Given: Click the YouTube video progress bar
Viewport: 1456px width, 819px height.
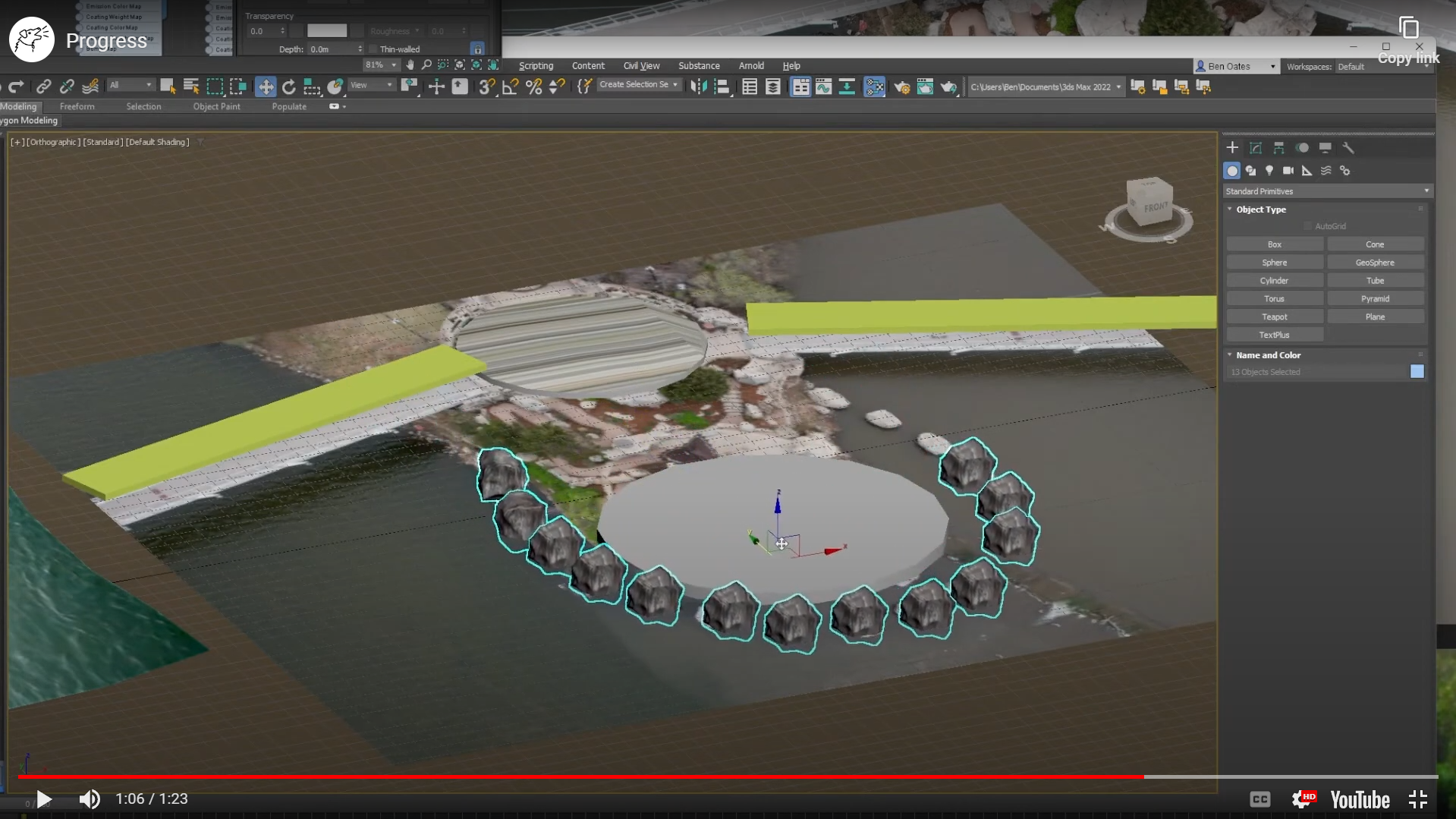Looking at the screenshot, I should [x=728, y=776].
